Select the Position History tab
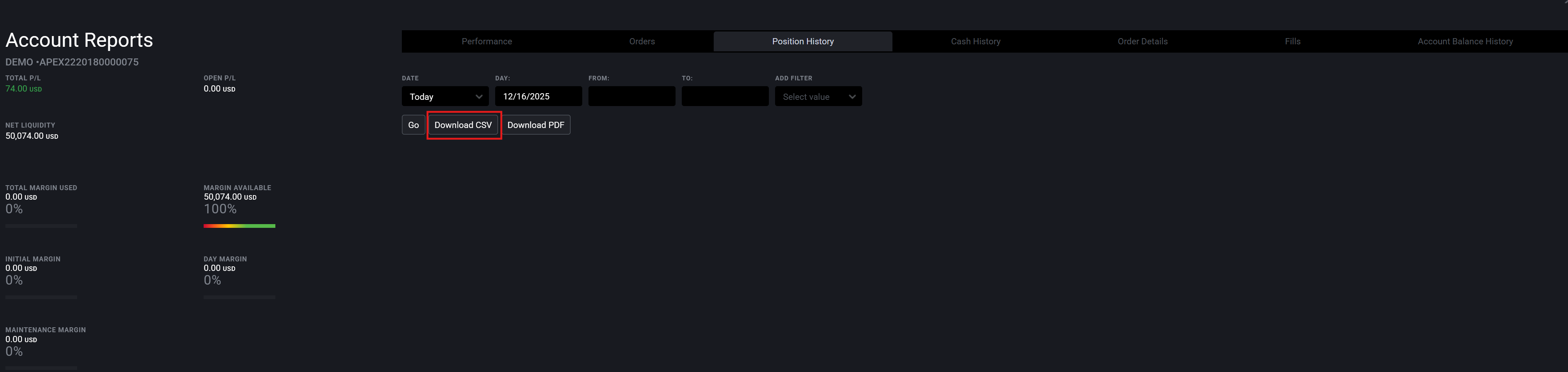The width and height of the screenshot is (1568, 372). pos(803,41)
